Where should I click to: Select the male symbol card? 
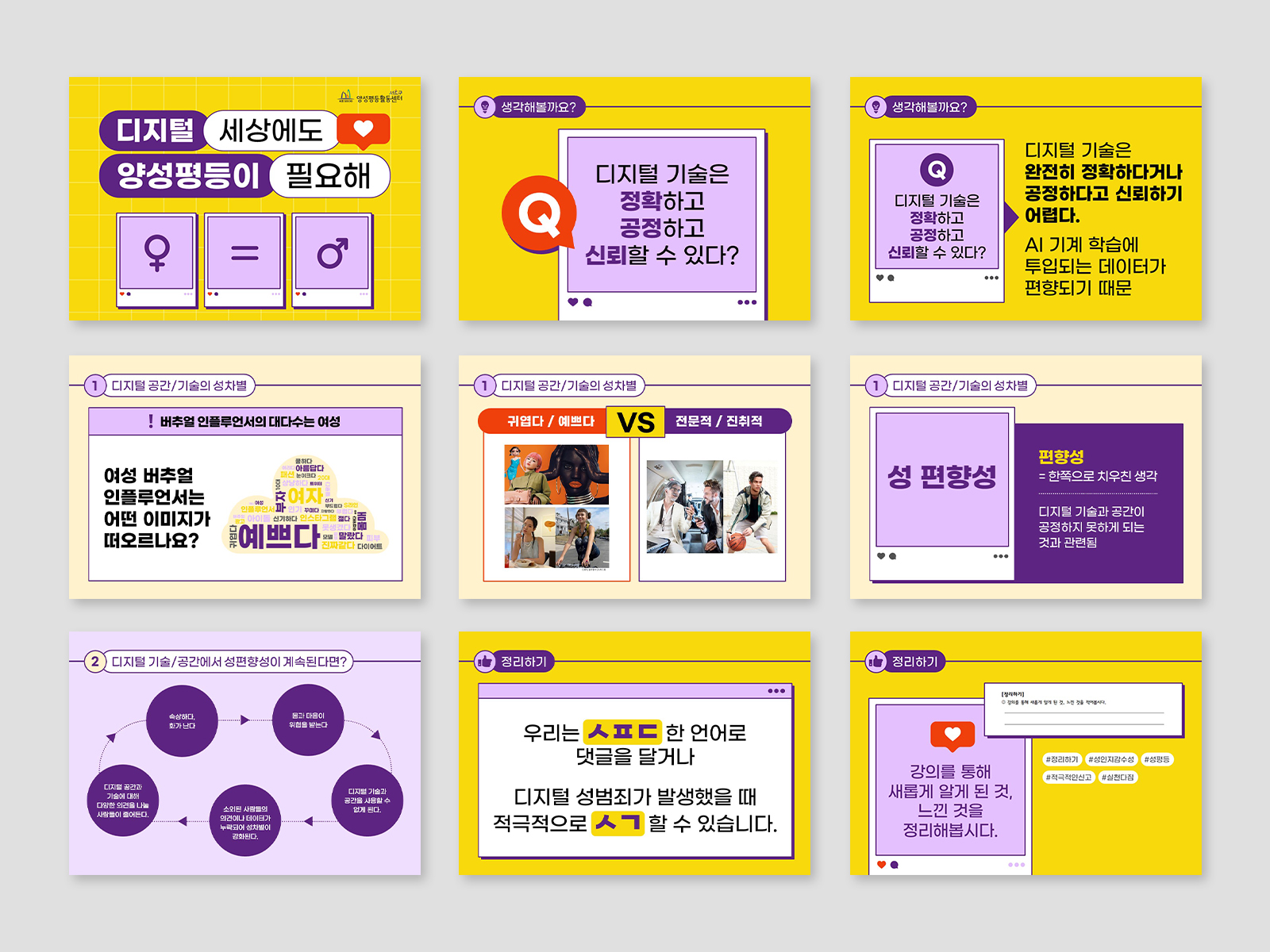click(332, 259)
